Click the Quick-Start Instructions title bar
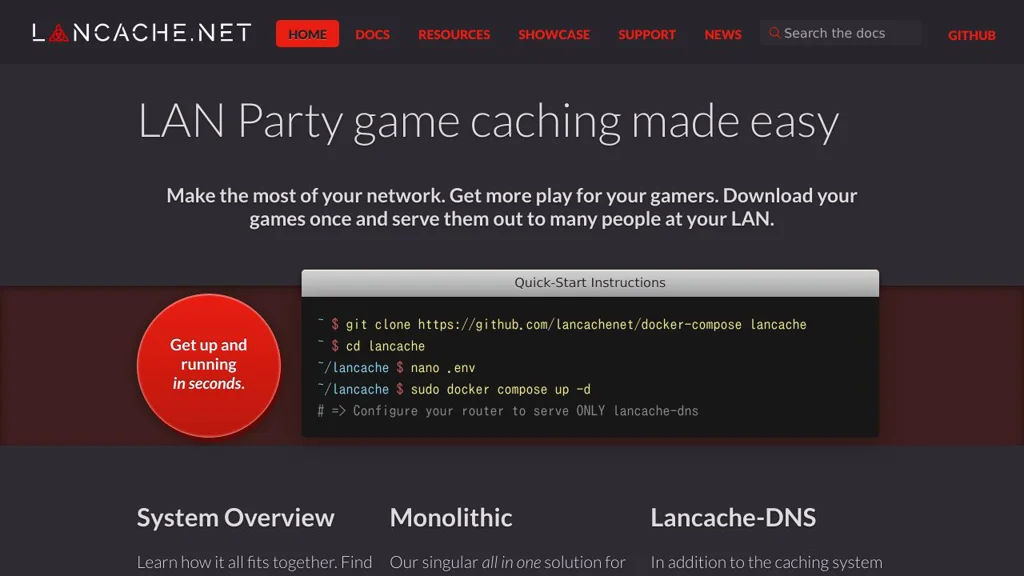Screen dimensions: 1024x576 point(590,283)
